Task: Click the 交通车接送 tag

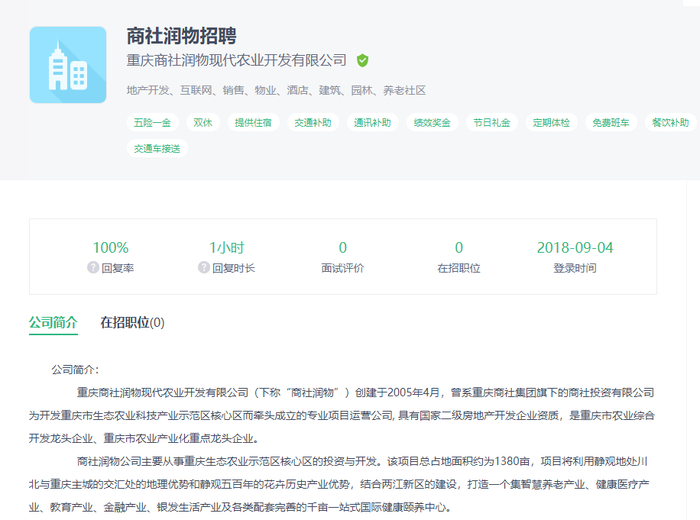Action: click(x=157, y=149)
